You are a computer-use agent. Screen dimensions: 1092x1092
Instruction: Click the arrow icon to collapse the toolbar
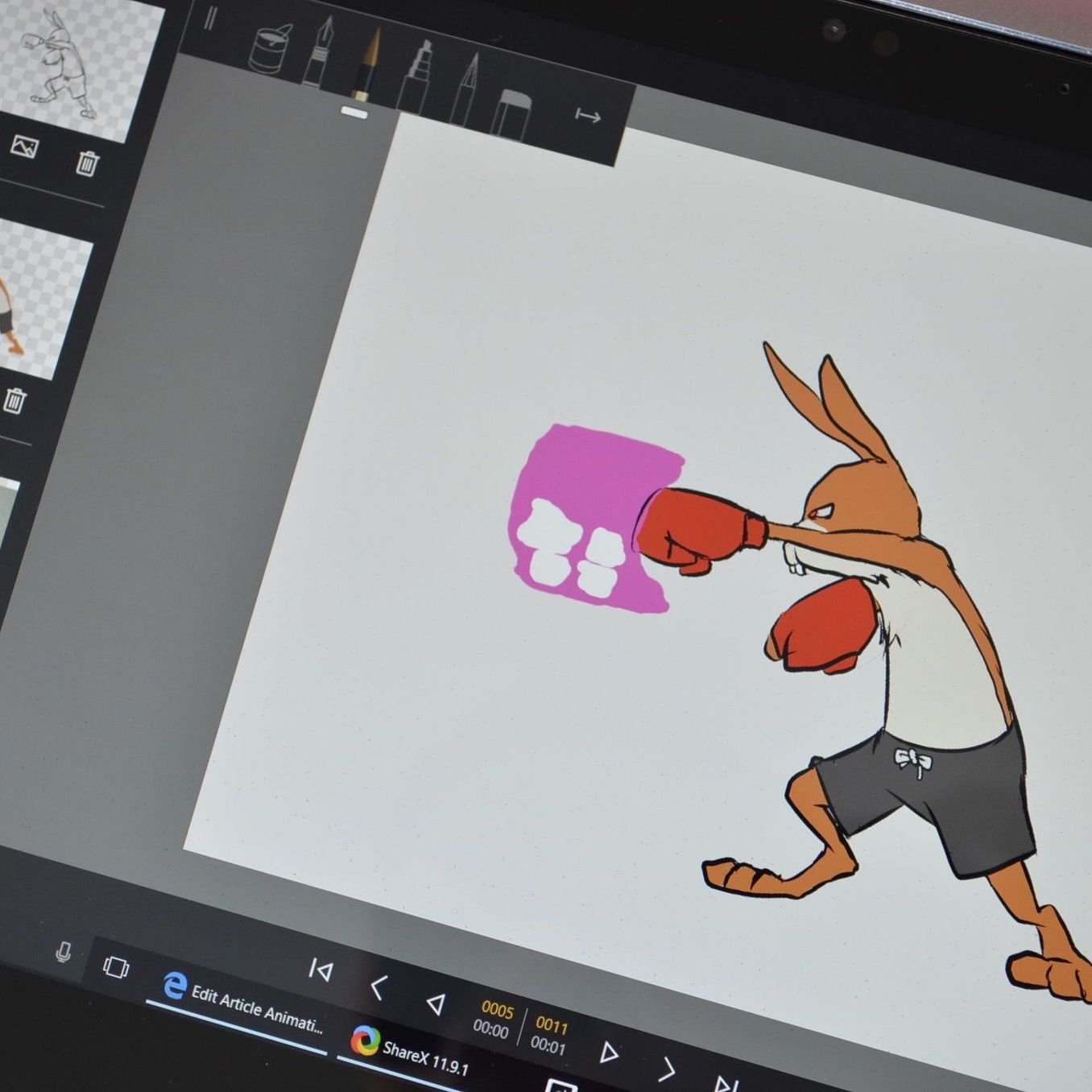pyautogui.click(x=588, y=117)
